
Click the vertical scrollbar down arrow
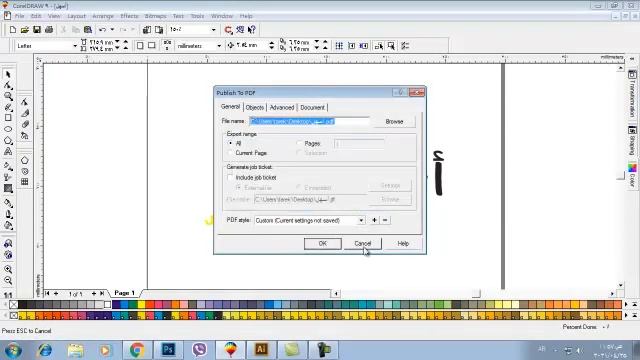click(x=620, y=285)
